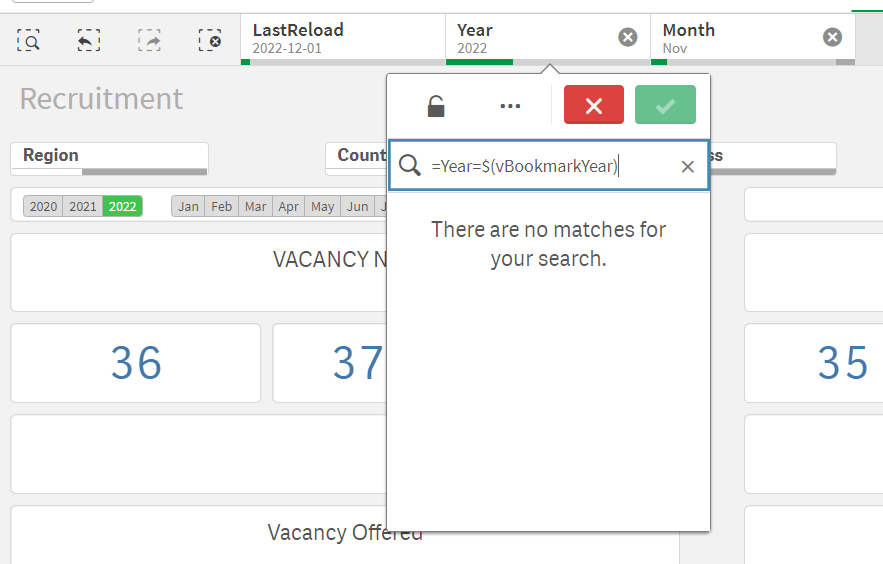
Task: Select May month filter
Action: click(322, 207)
